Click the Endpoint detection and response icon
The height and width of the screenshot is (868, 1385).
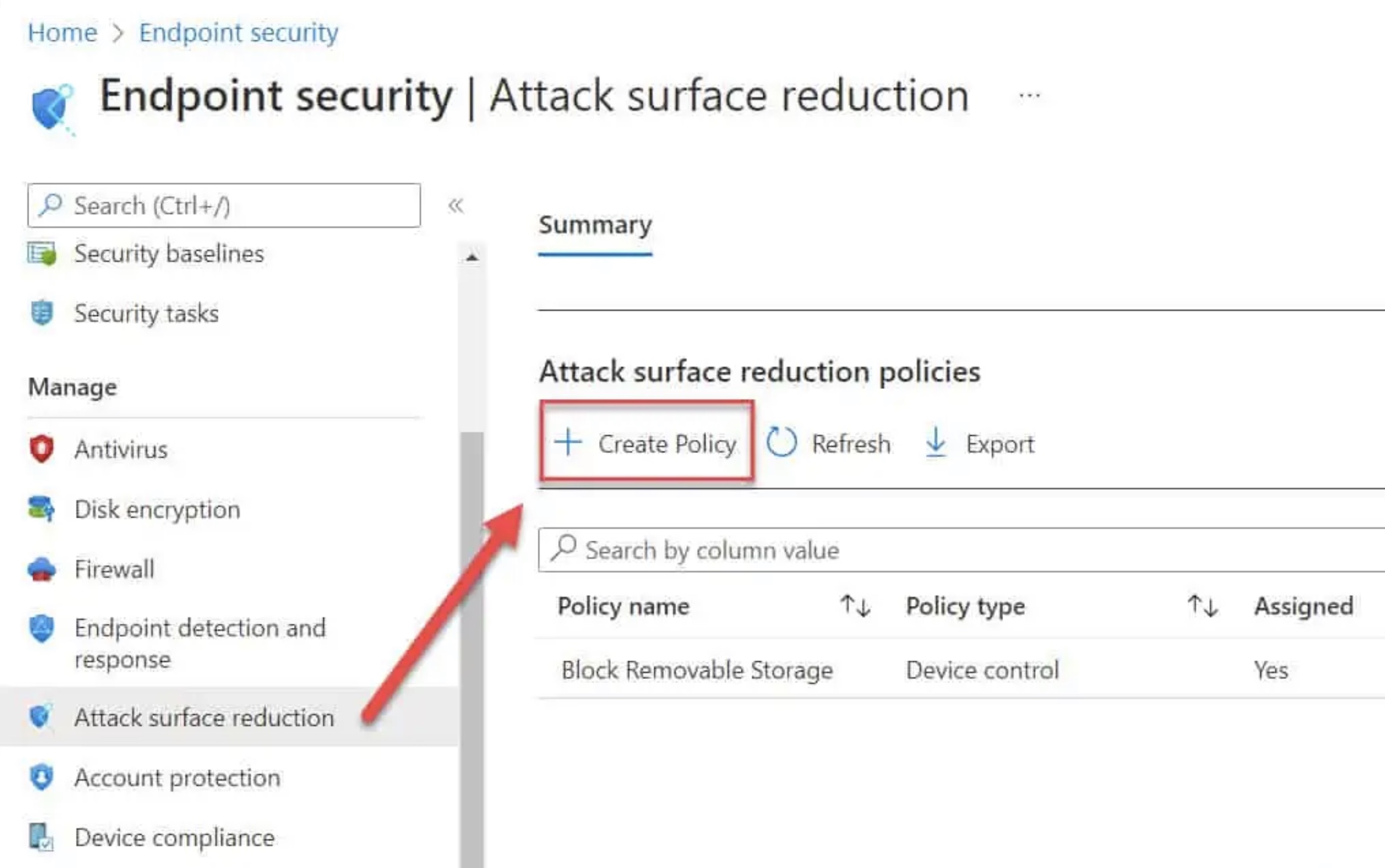(x=42, y=629)
